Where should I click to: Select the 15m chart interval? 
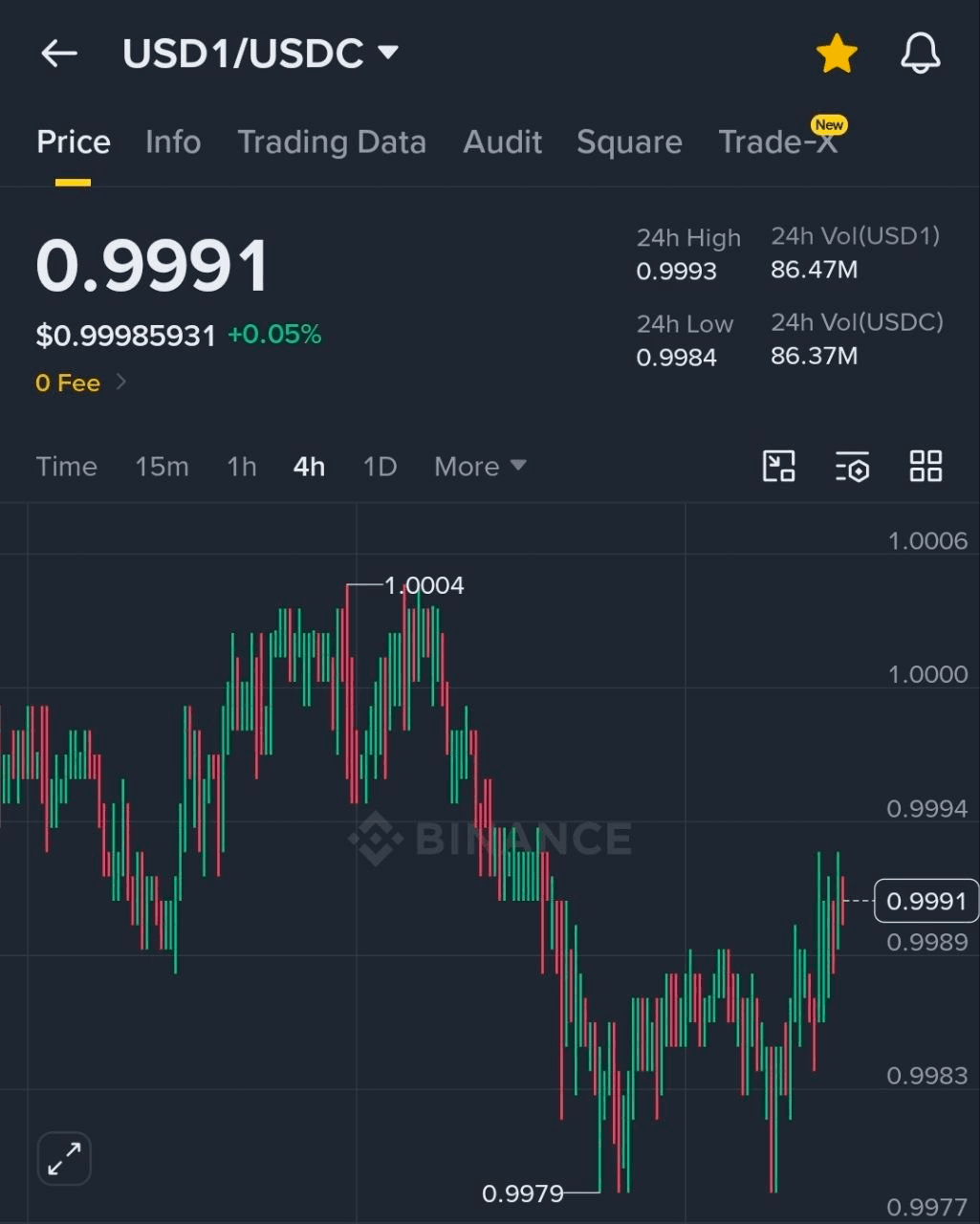[x=162, y=467]
